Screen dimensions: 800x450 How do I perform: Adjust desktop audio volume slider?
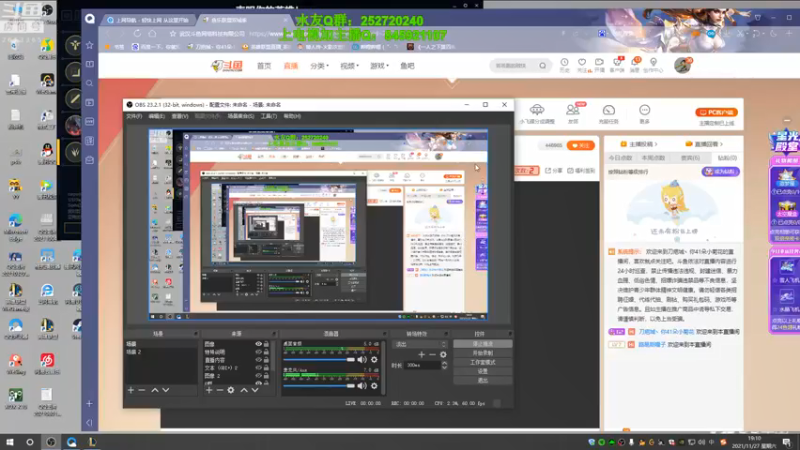(x=319, y=360)
